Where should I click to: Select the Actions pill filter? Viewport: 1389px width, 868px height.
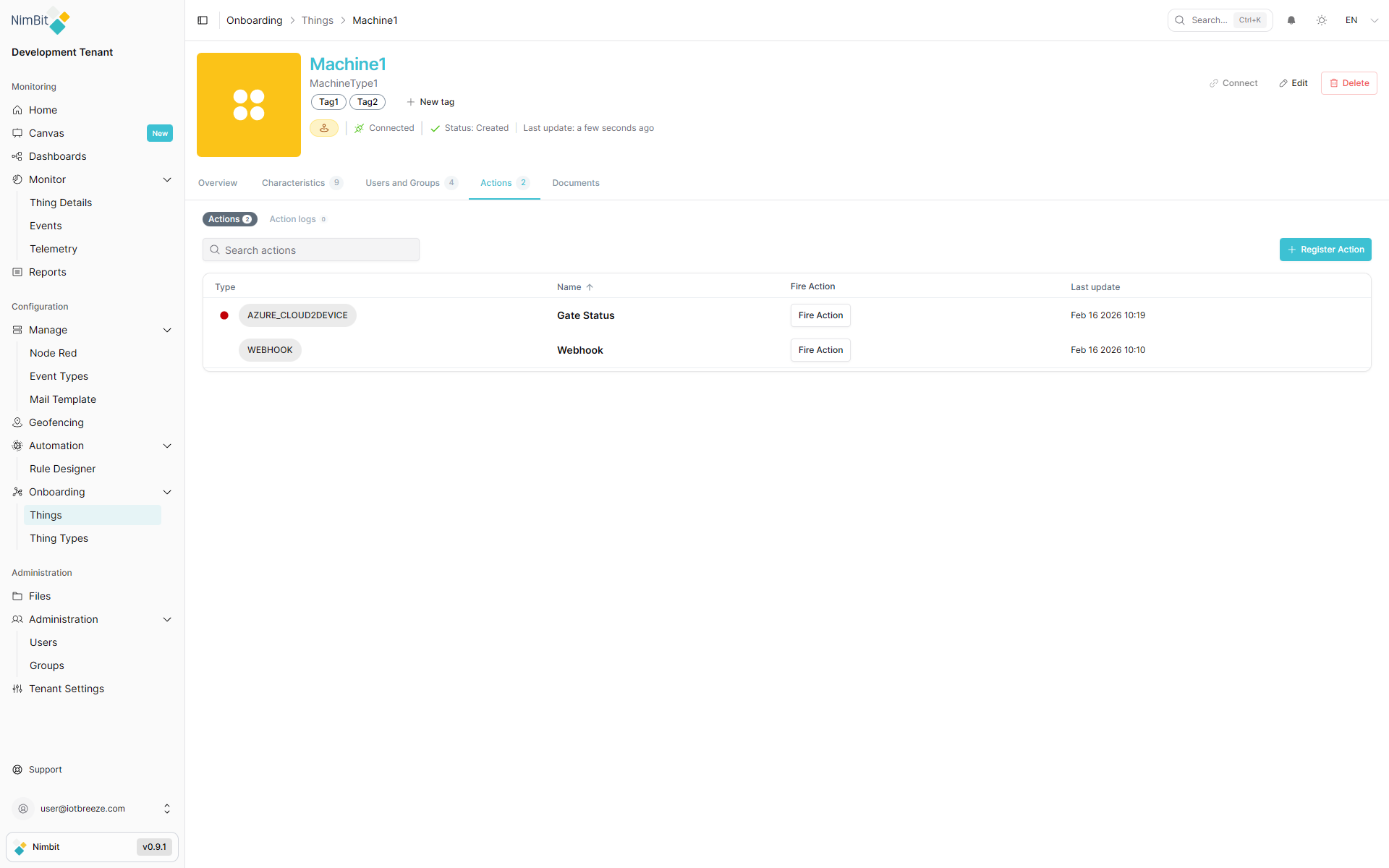click(x=229, y=218)
